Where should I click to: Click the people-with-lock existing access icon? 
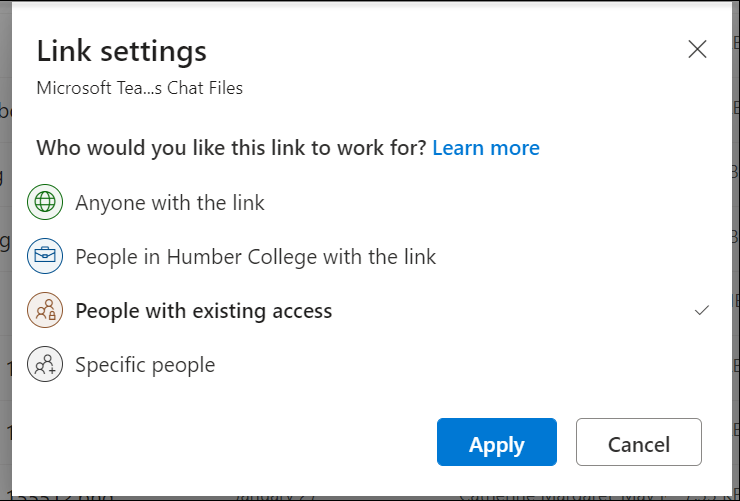pos(44,311)
